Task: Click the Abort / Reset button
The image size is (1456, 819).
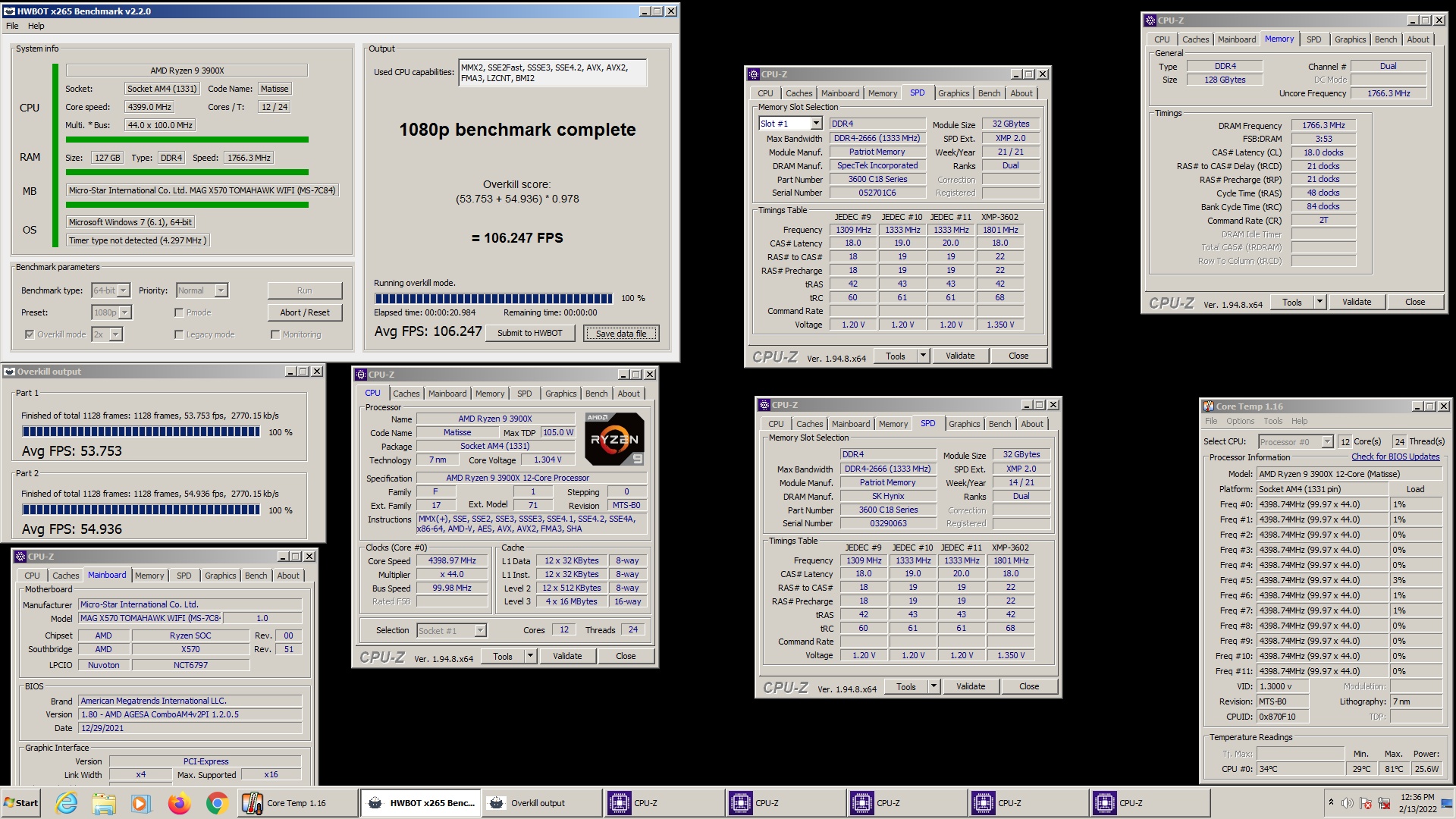Action: (x=305, y=312)
